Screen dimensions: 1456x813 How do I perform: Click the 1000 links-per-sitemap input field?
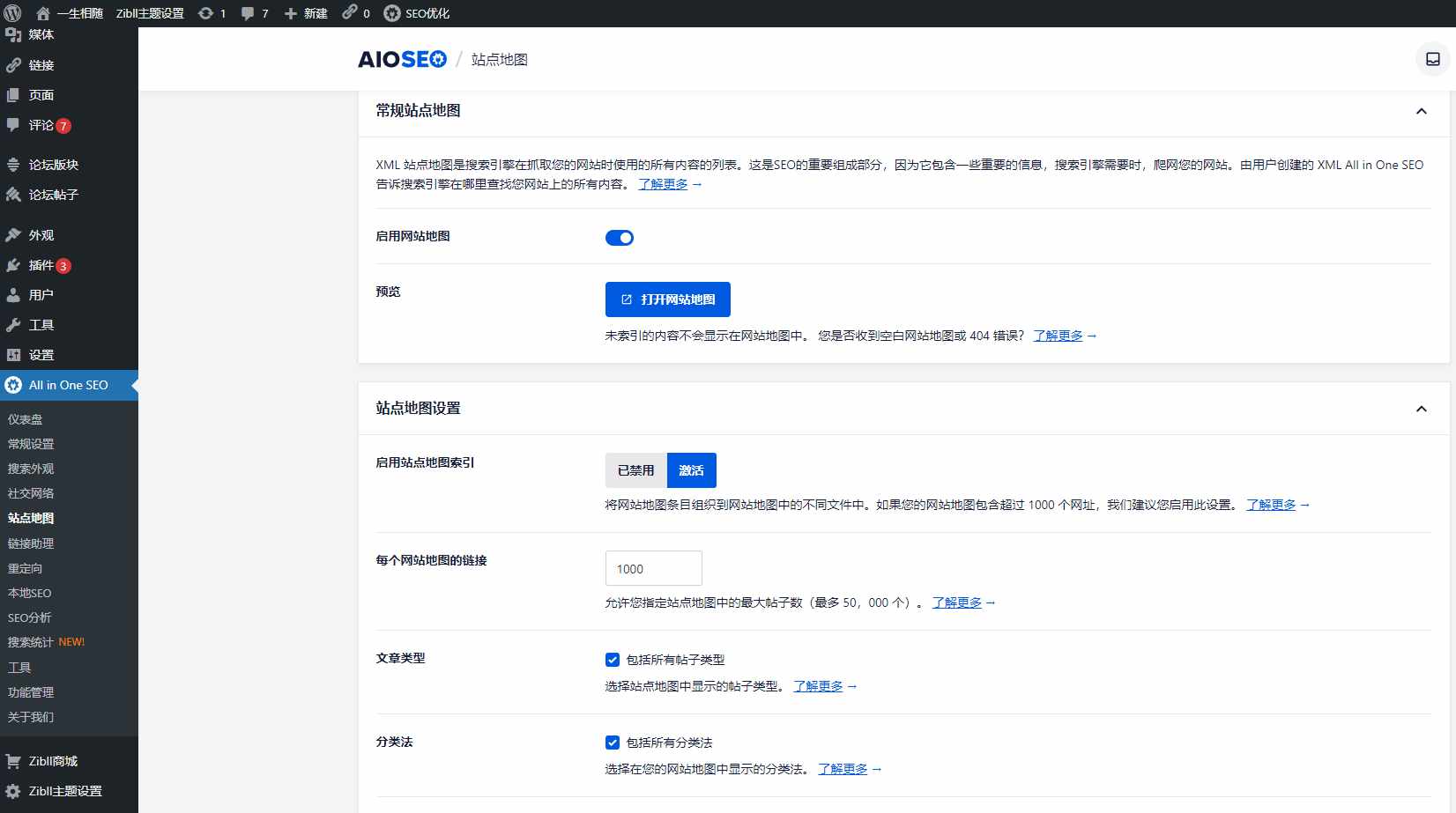pos(652,568)
